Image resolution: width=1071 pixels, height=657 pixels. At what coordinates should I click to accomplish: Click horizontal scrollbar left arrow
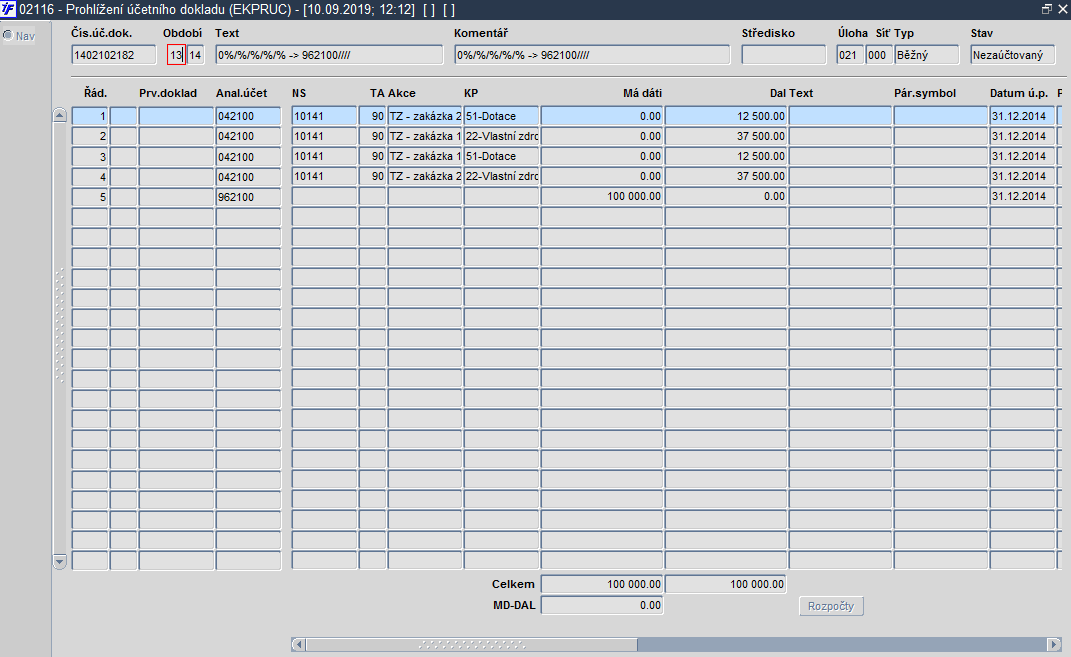298,644
